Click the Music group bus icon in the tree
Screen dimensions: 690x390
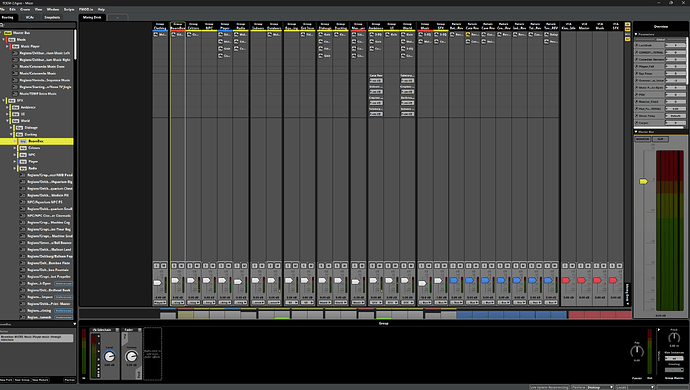(11, 40)
